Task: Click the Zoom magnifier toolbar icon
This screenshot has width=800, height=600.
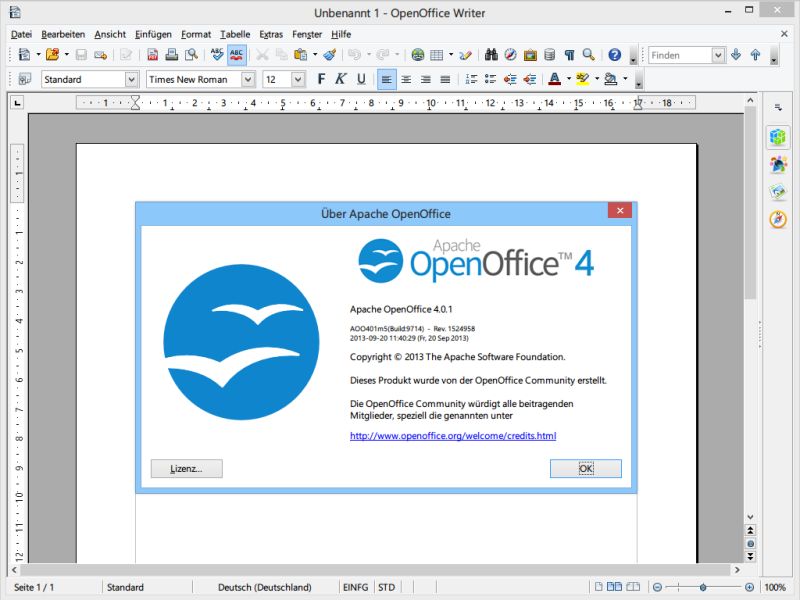Action: 589,55
